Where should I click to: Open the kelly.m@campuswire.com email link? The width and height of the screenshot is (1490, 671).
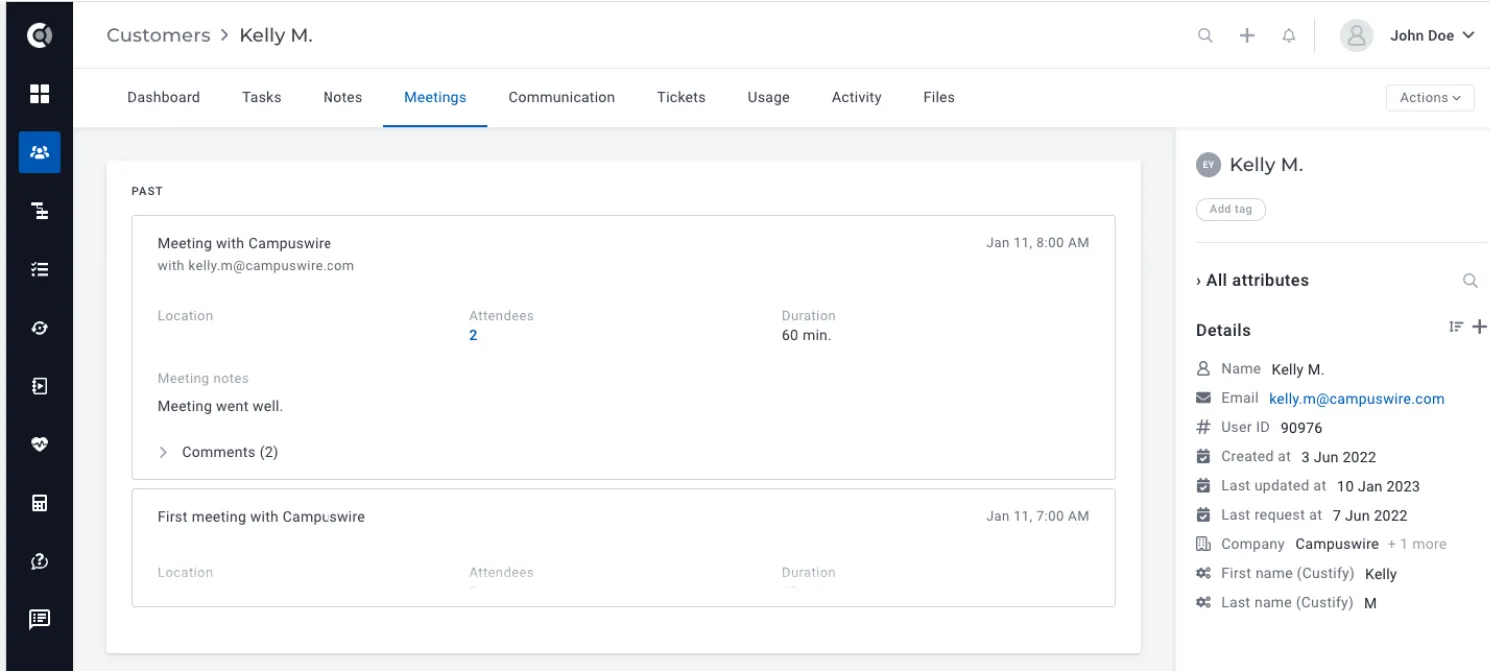tap(1356, 398)
